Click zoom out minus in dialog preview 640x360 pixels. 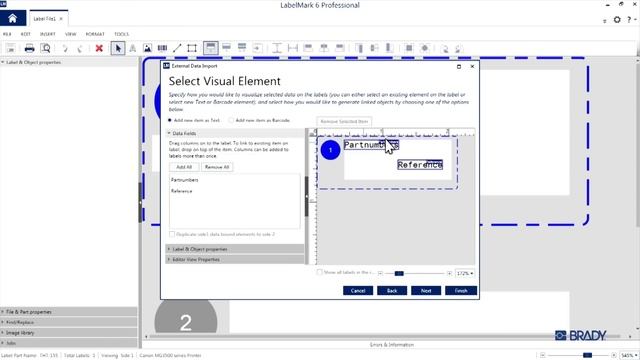pos(380,273)
